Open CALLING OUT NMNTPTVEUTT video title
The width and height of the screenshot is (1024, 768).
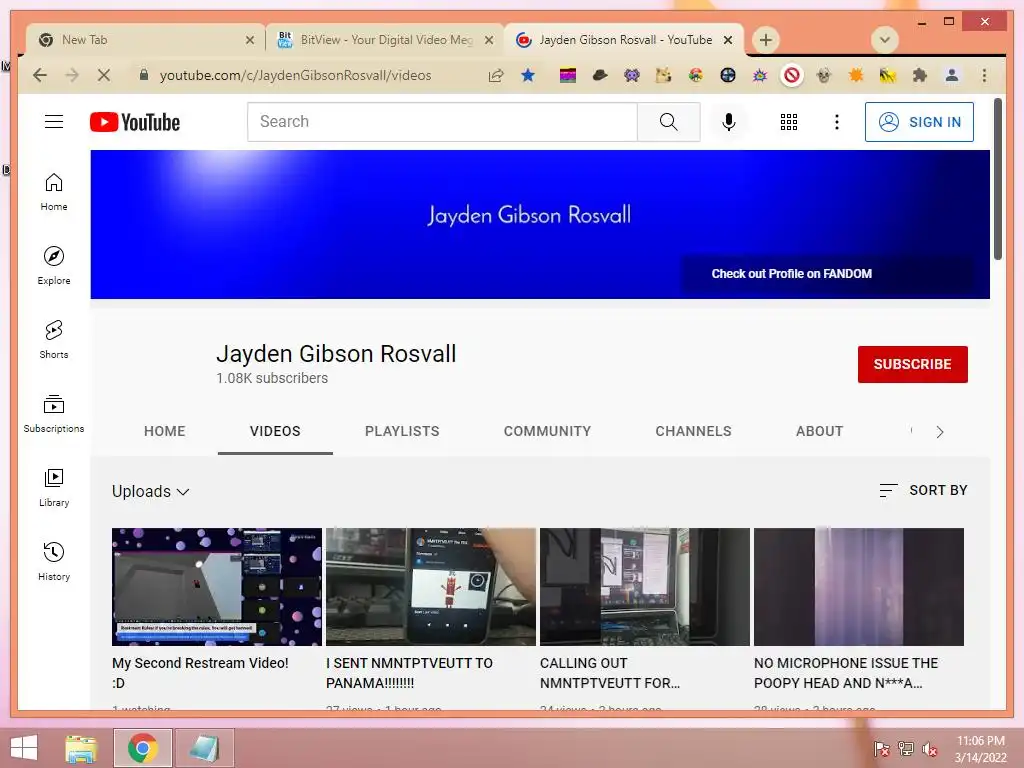[x=609, y=673]
